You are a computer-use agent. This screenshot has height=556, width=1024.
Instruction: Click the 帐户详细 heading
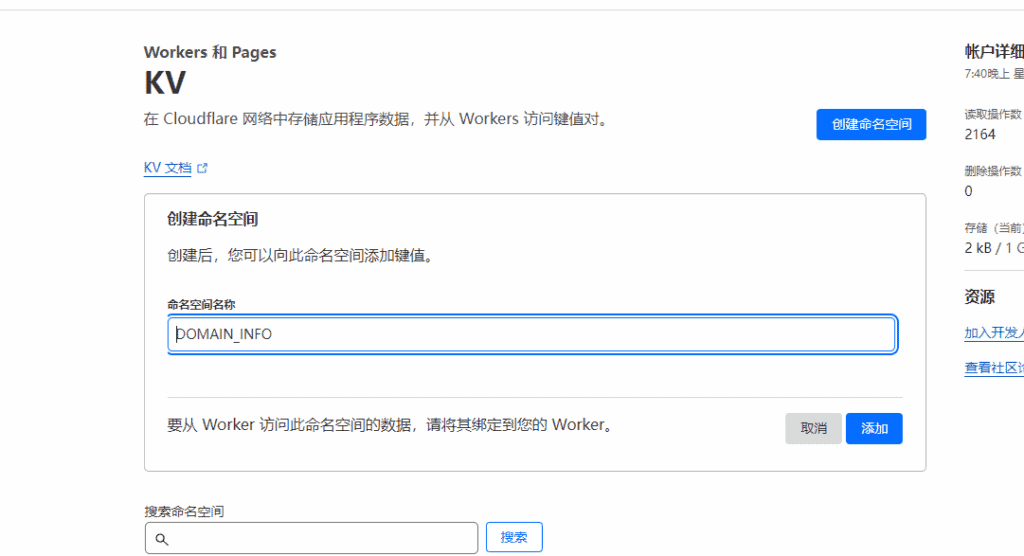994,52
